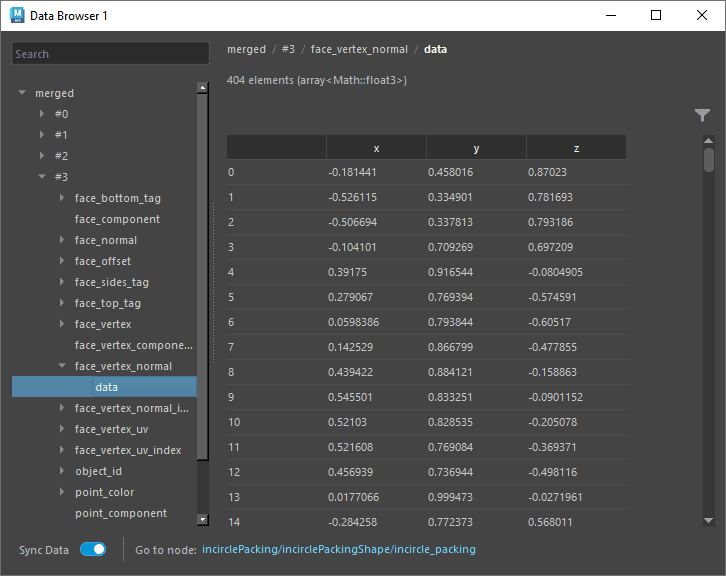Image resolution: width=726 pixels, height=576 pixels.
Task: Expand the face_bottom_tag node
Action: click(62, 198)
